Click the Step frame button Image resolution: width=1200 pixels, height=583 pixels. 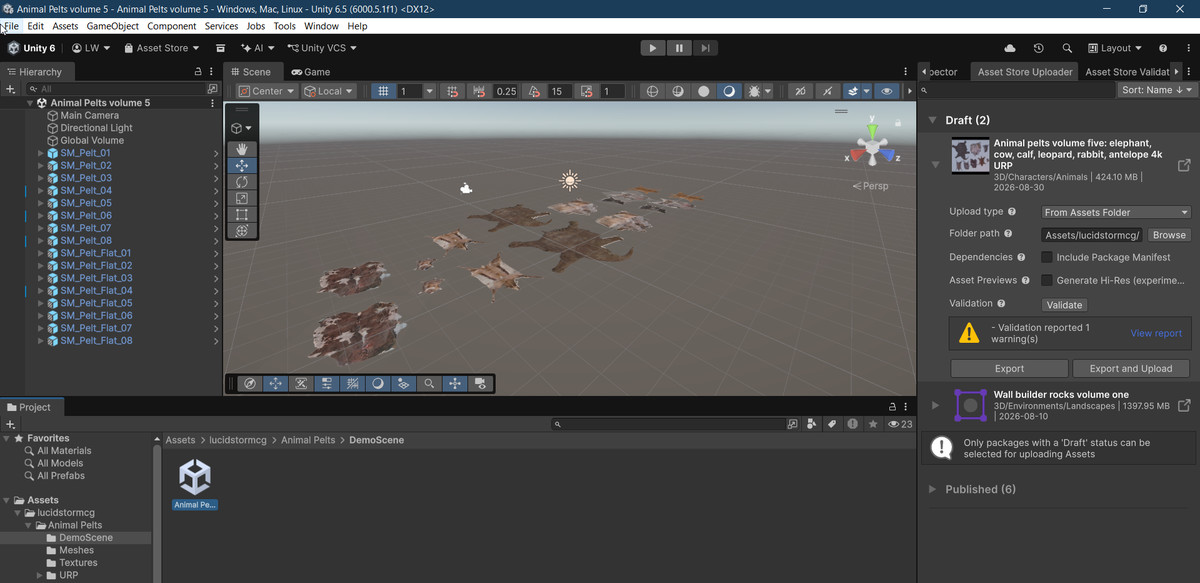pyautogui.click(x=706, y=48)
